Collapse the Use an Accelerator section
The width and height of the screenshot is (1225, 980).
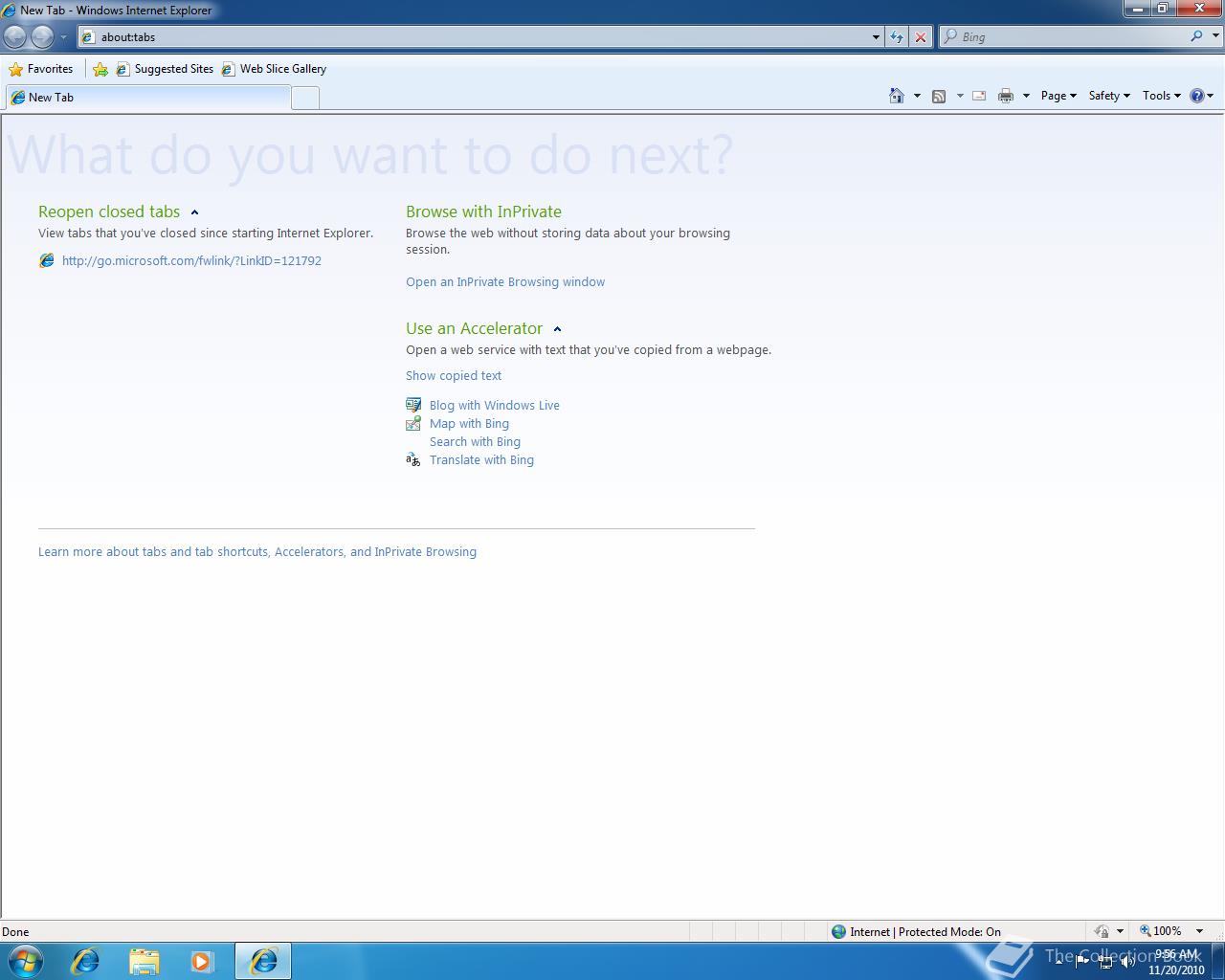(x=557, y=329)
